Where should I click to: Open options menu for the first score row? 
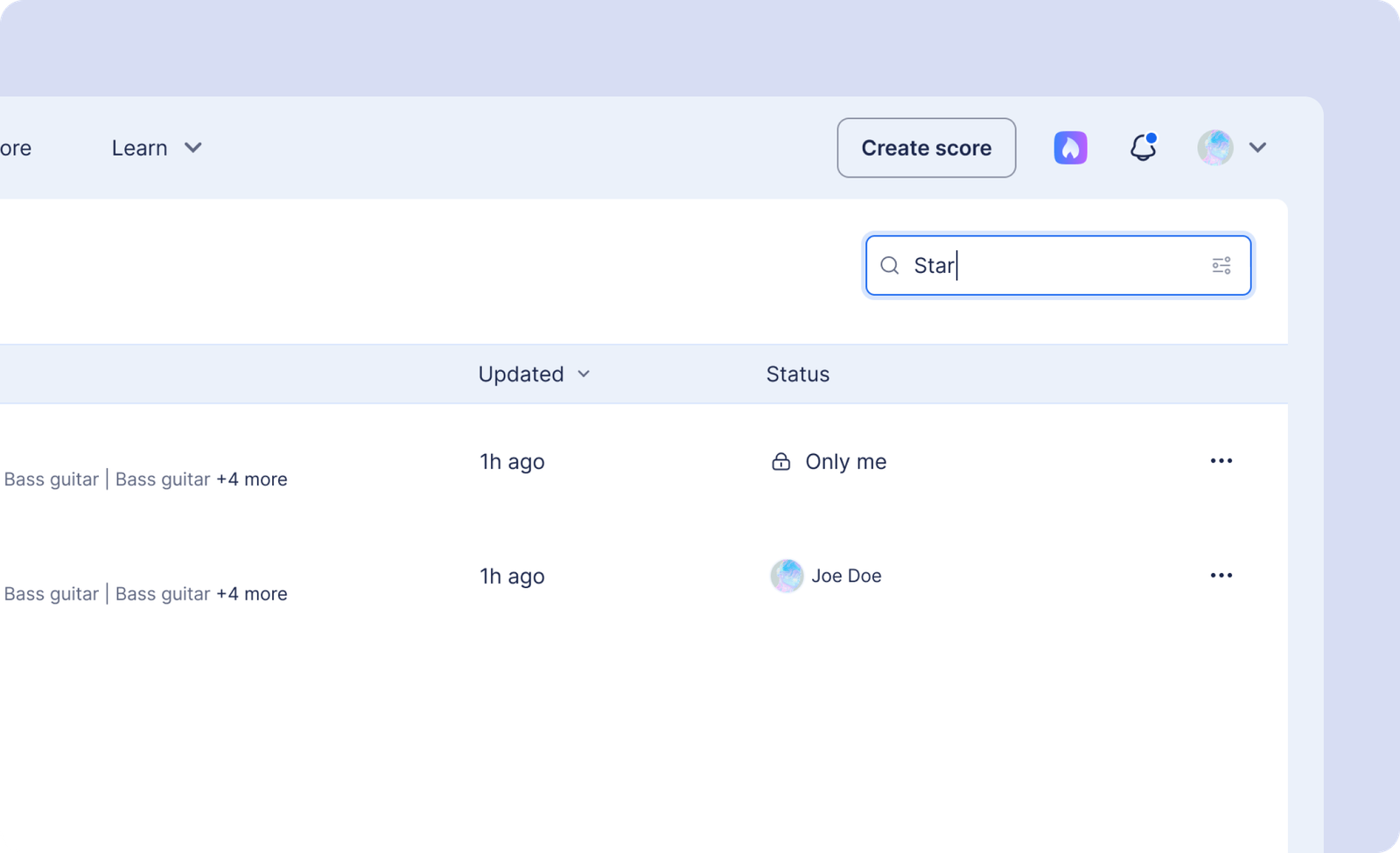tap(1221, 460)
